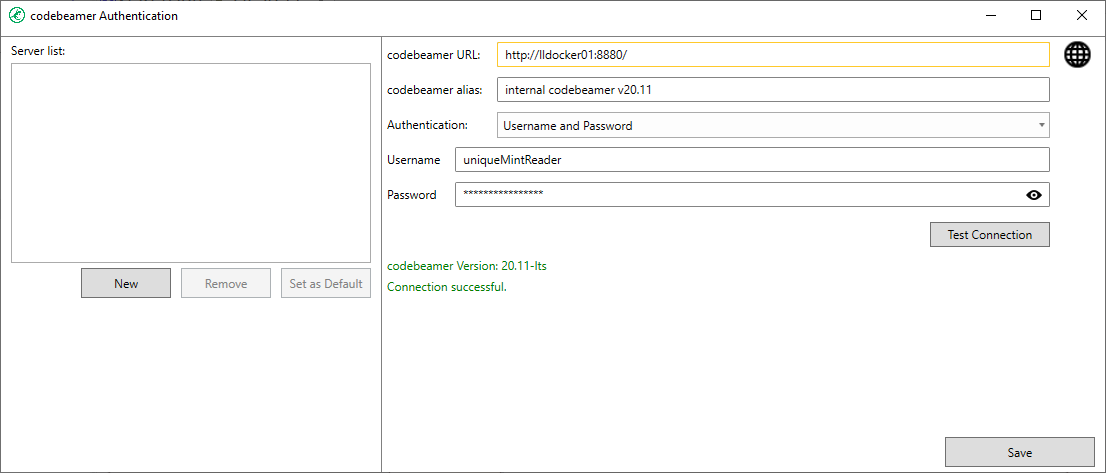Click the Test Connection button

coord(990,235)
